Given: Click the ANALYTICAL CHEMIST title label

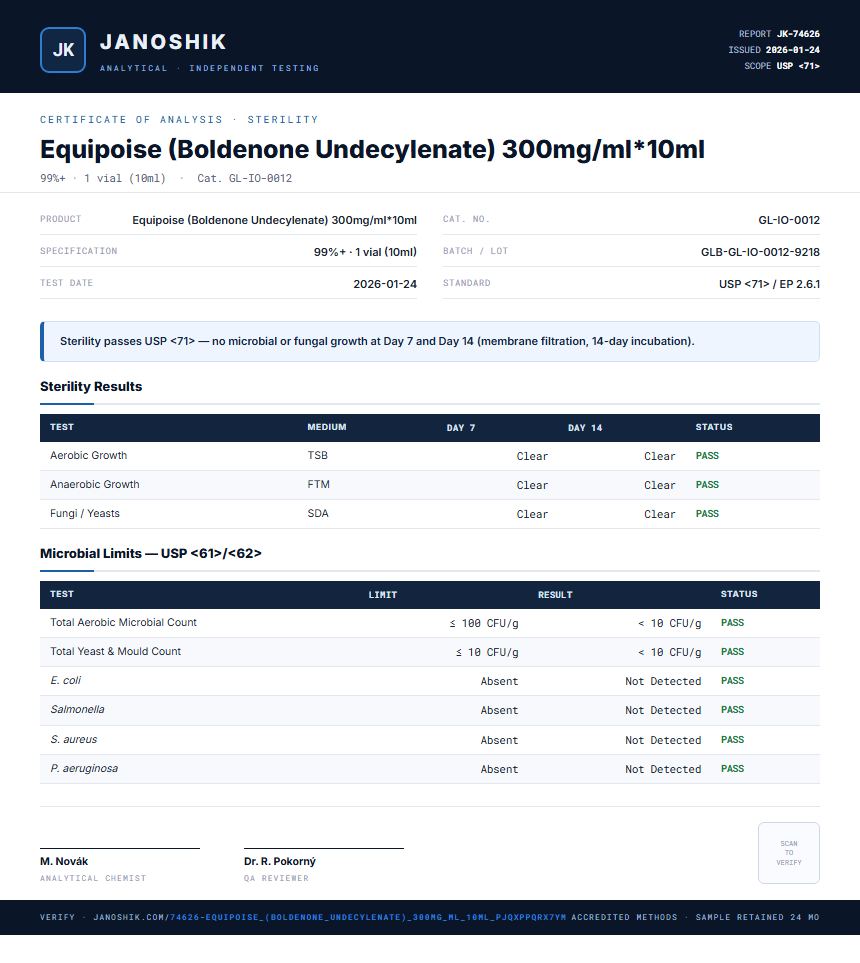Looking at the screenshot, I should (x=93, y=878).
